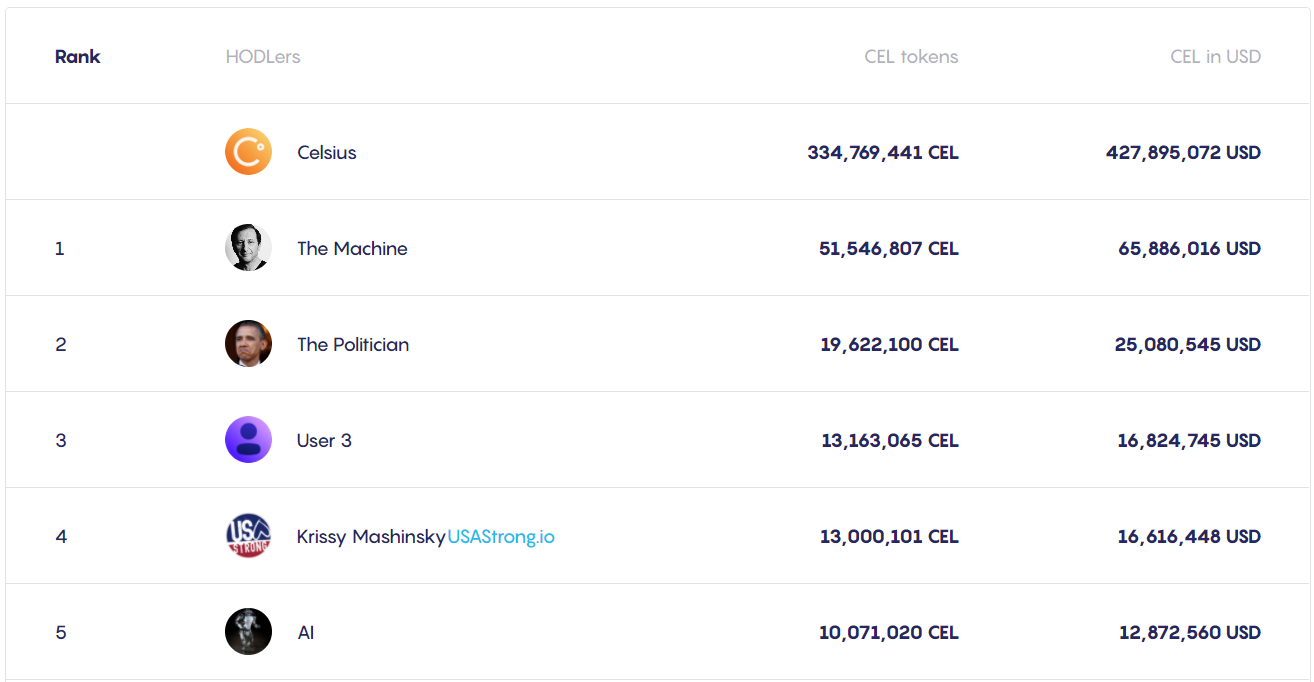1314x682 pixels.
Task: Select The Machine holder name
Action: (x=352, y=249)
